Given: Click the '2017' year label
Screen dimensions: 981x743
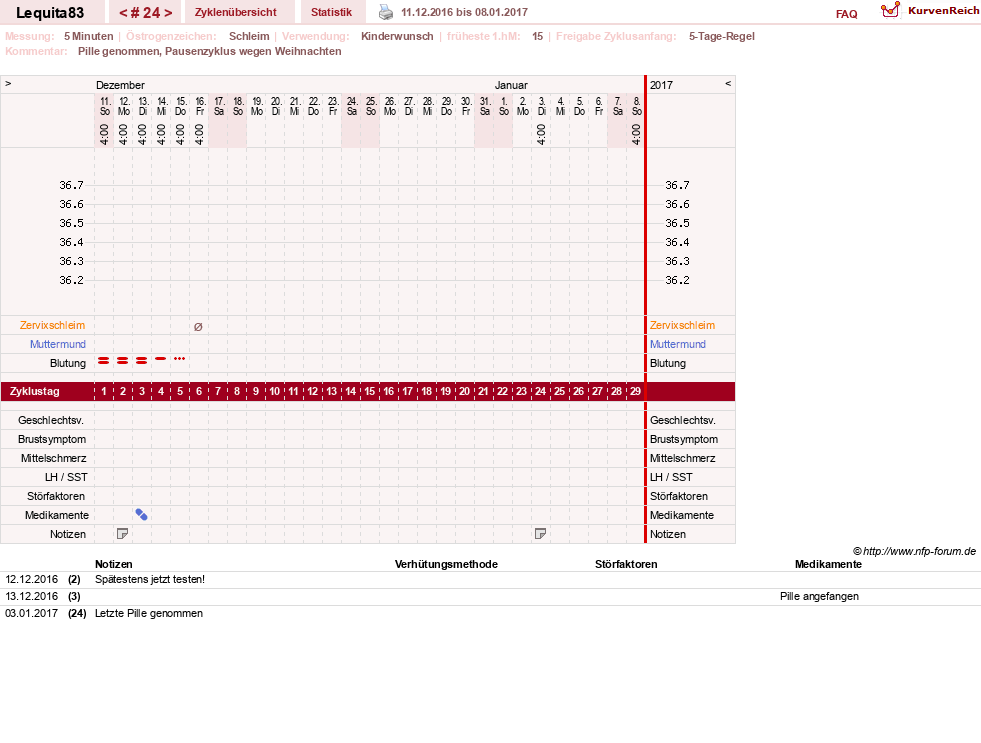Looking at the screenshot, I should tap(661, 85).
